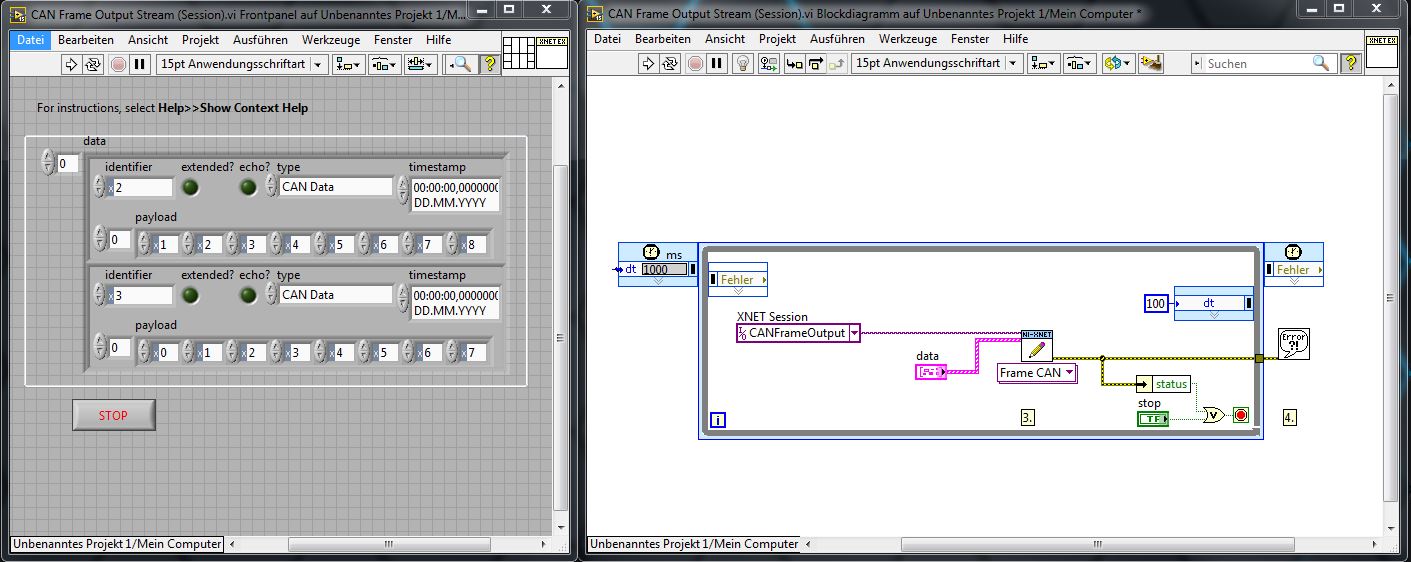Click the first frame's identifier field
The height and width of the screenshot is (562, 1411).
tap(142, 187)
